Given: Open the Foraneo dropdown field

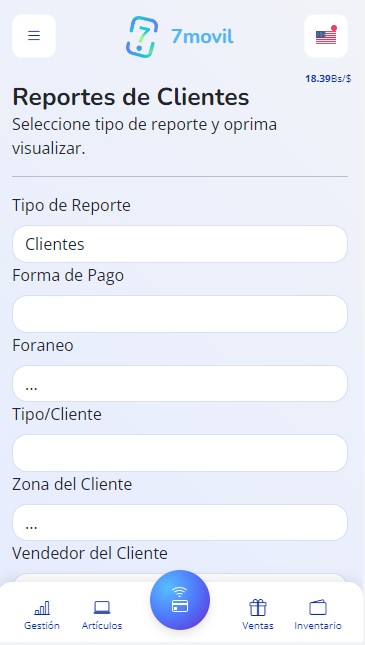Looking at the screenshot, I should [x=180, y=384].
